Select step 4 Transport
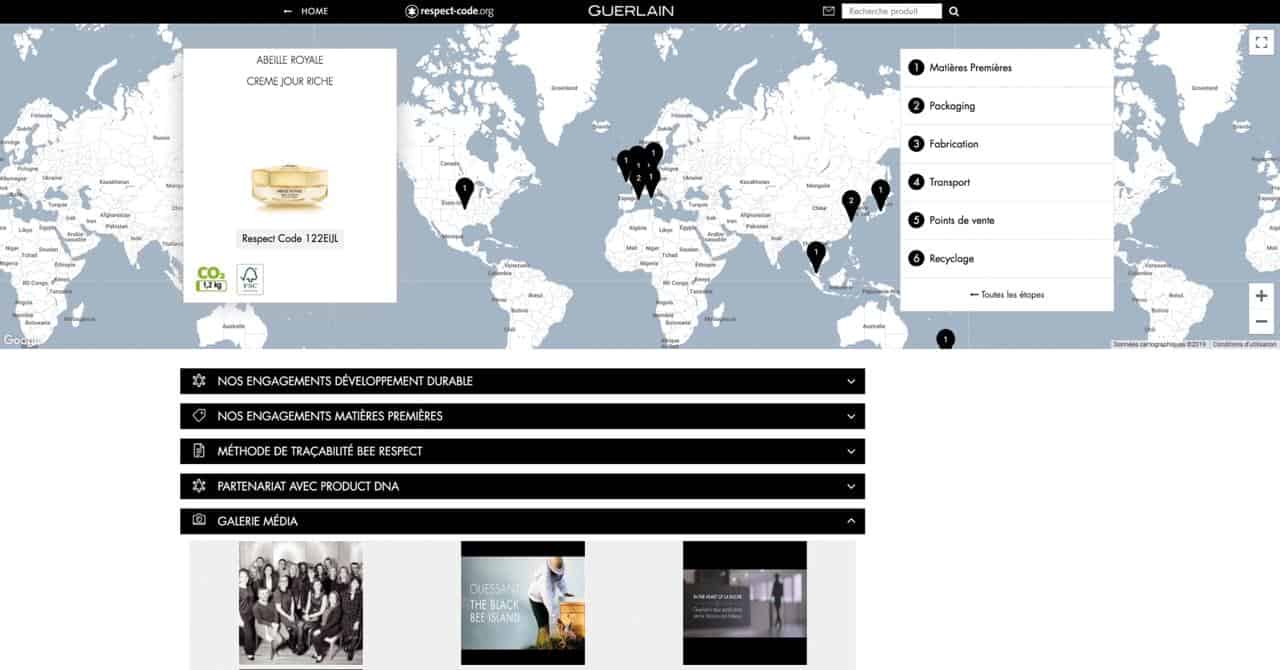This screenshot has width=1280, height=670. pyautogui.click(x=1007, y=182)
